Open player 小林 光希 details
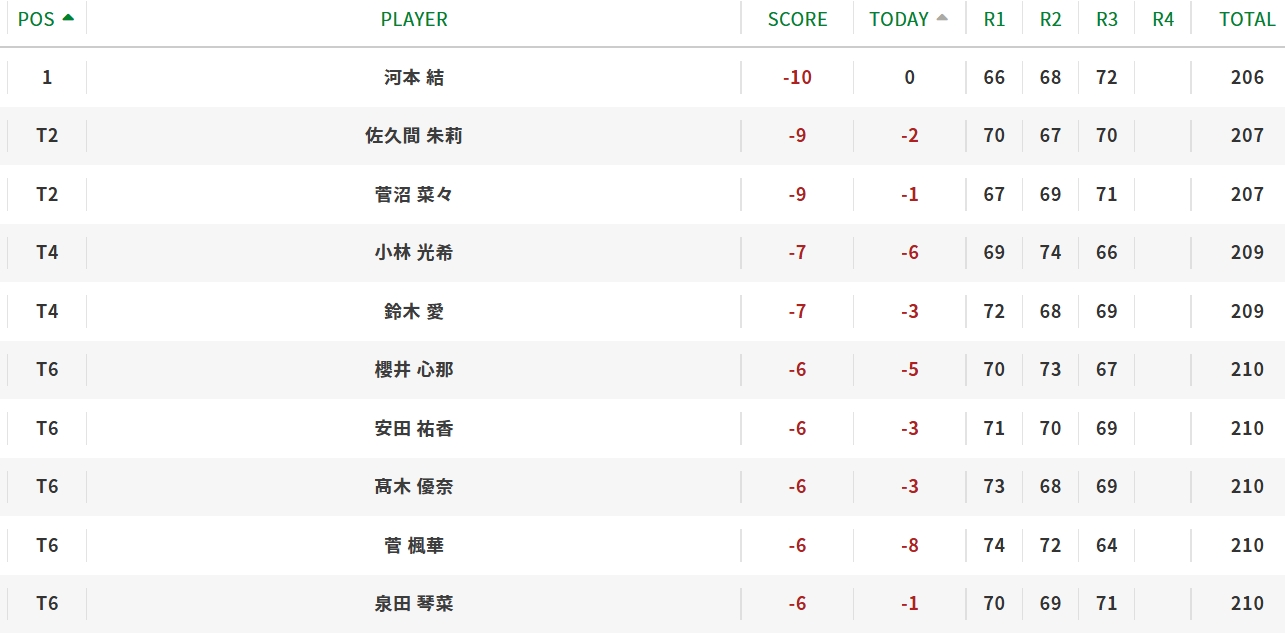This screenshot has height=633, width=1285. [414, 252]
